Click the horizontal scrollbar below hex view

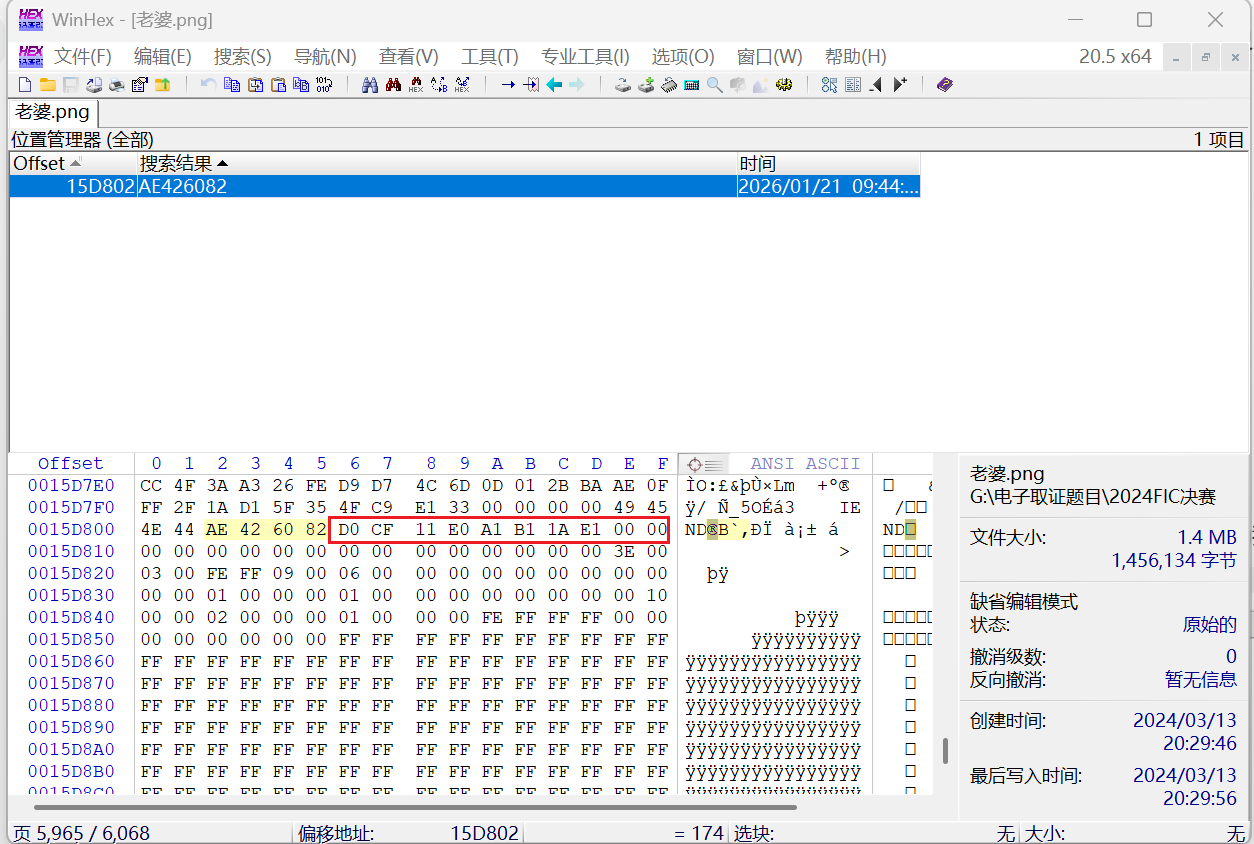tap(415, 806)
